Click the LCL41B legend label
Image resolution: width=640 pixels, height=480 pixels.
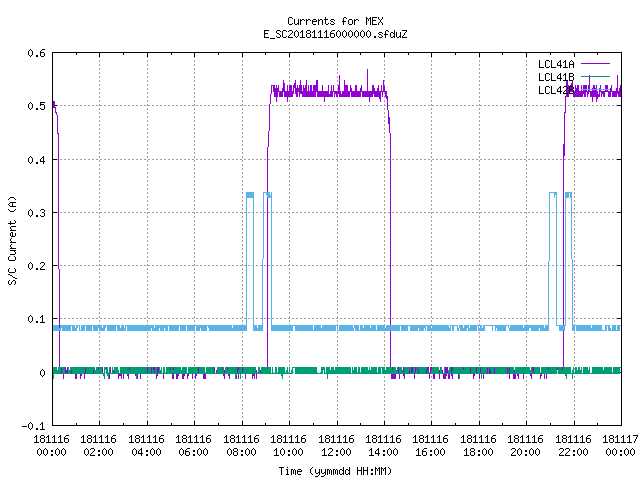pyautogui.click(x=556, y=77)
